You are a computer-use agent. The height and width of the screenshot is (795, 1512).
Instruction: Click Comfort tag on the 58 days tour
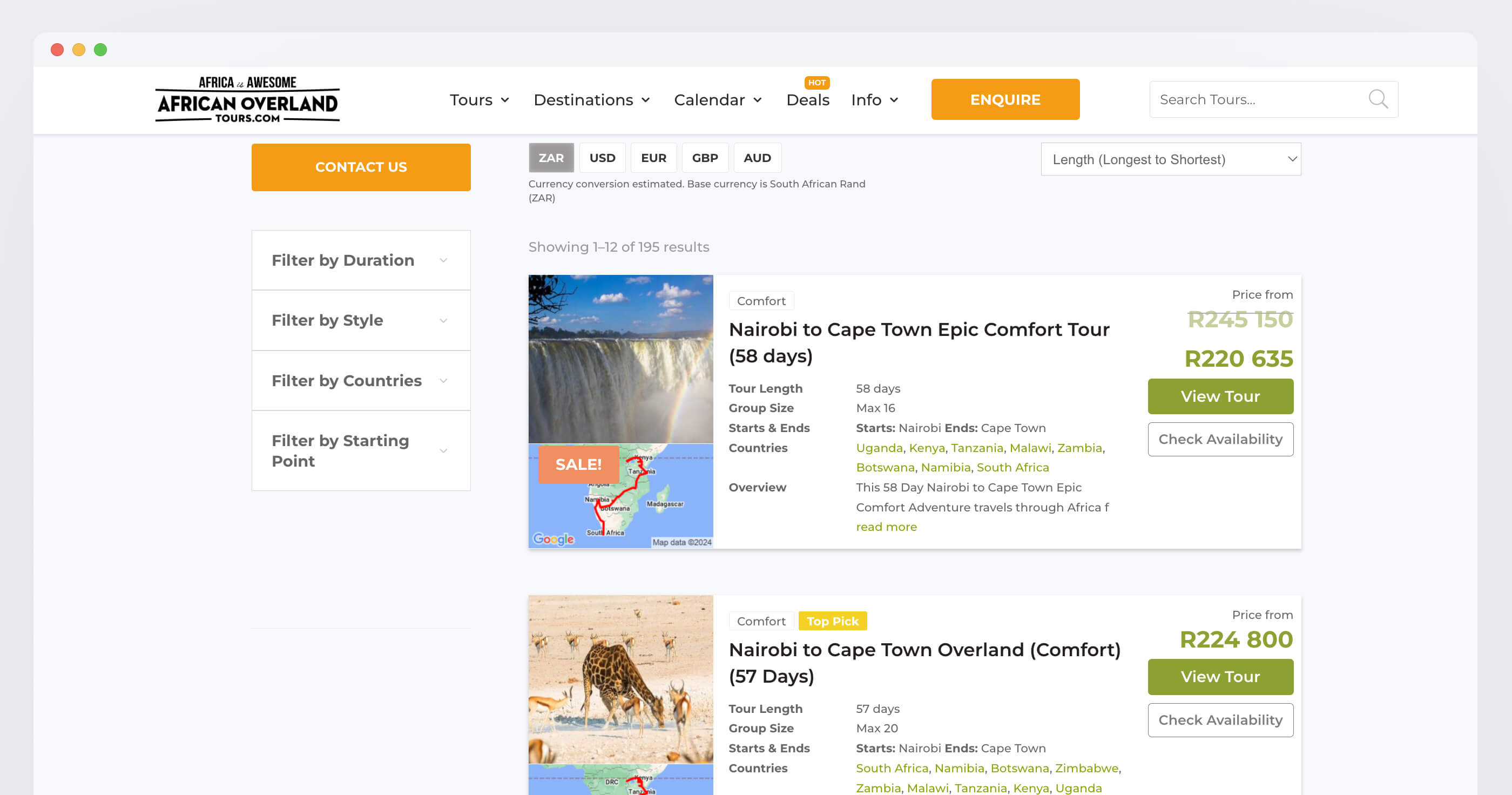tap(761, 301)
